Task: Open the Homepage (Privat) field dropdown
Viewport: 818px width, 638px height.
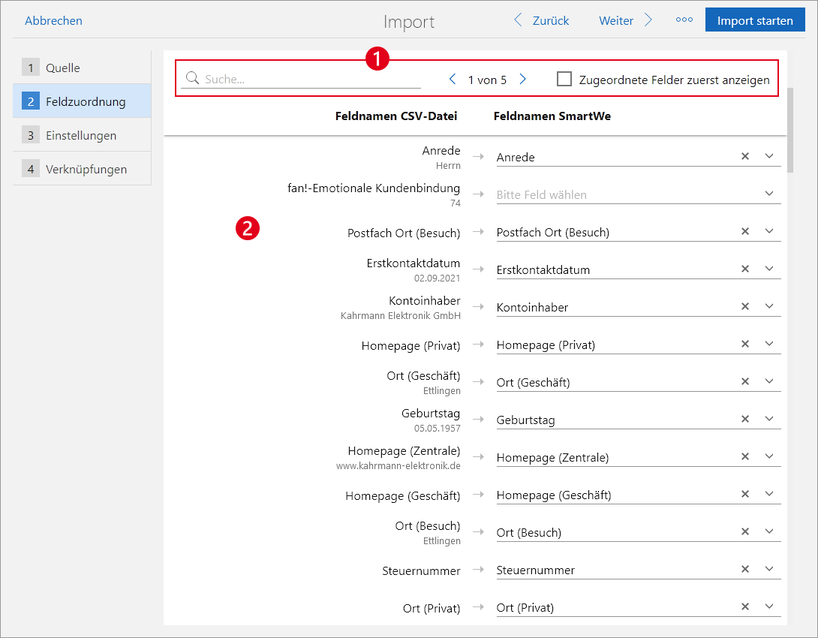Action: 769,344
